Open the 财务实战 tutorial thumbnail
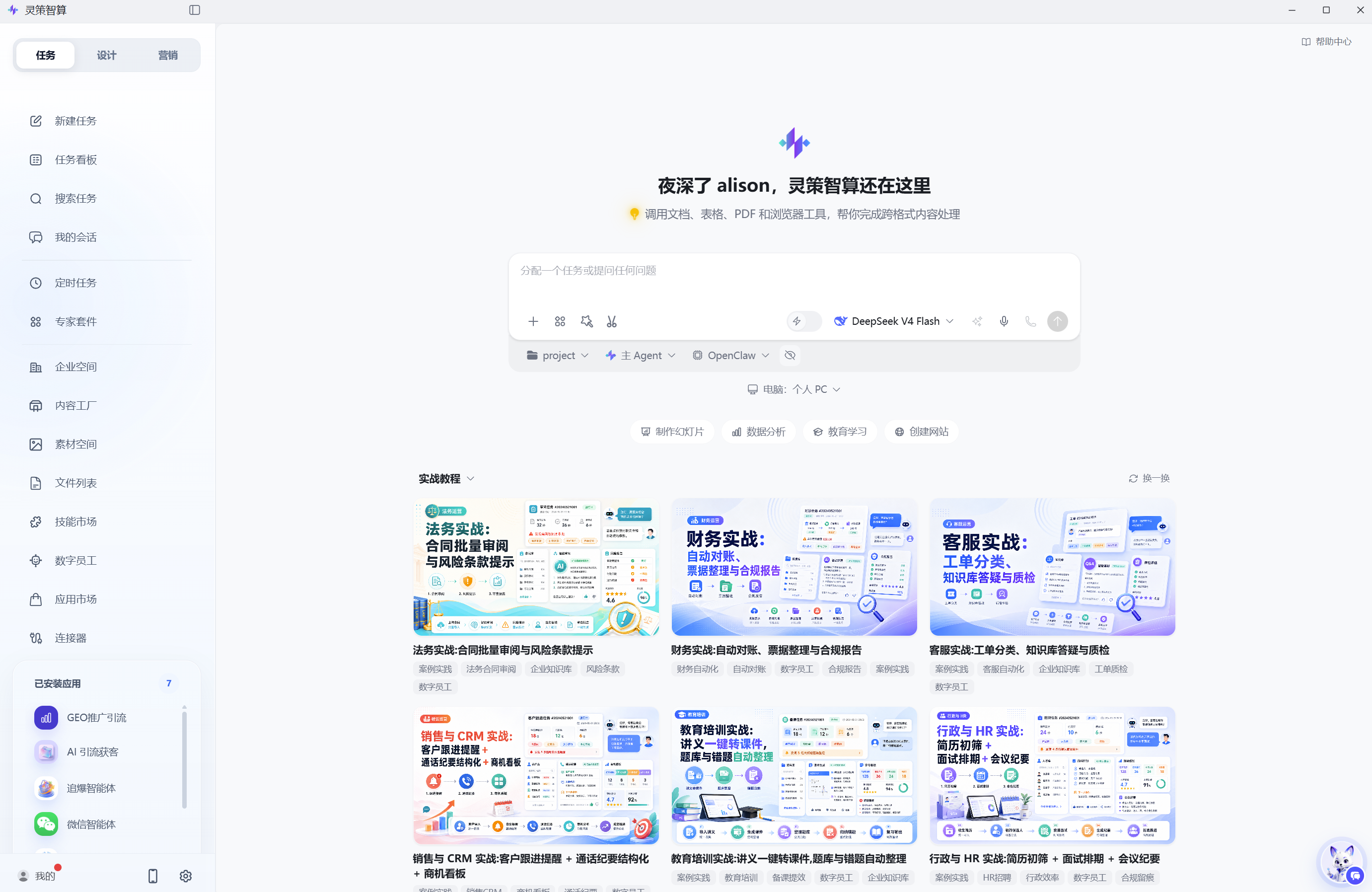The height and width of the screenshot is (892, 1372). coord(794,567)
